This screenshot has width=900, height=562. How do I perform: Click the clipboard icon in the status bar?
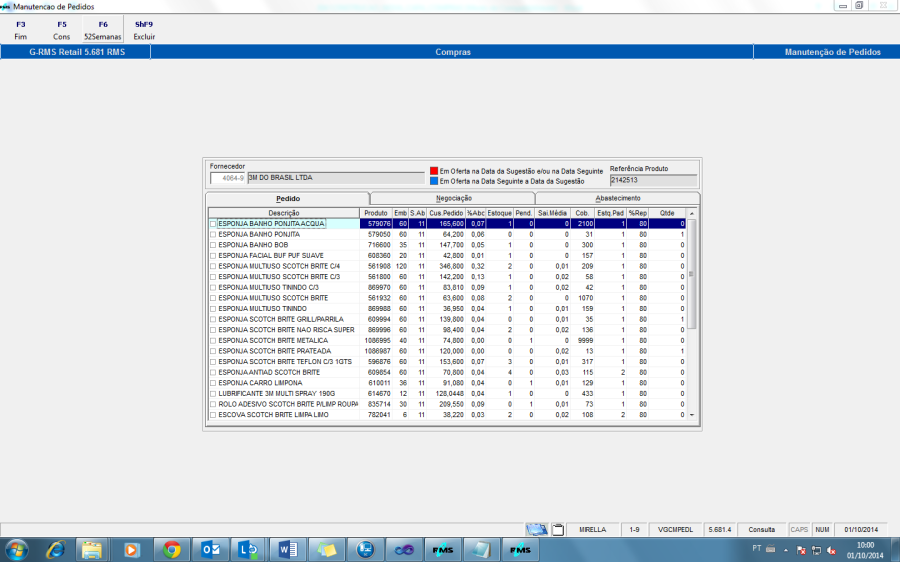558,529
